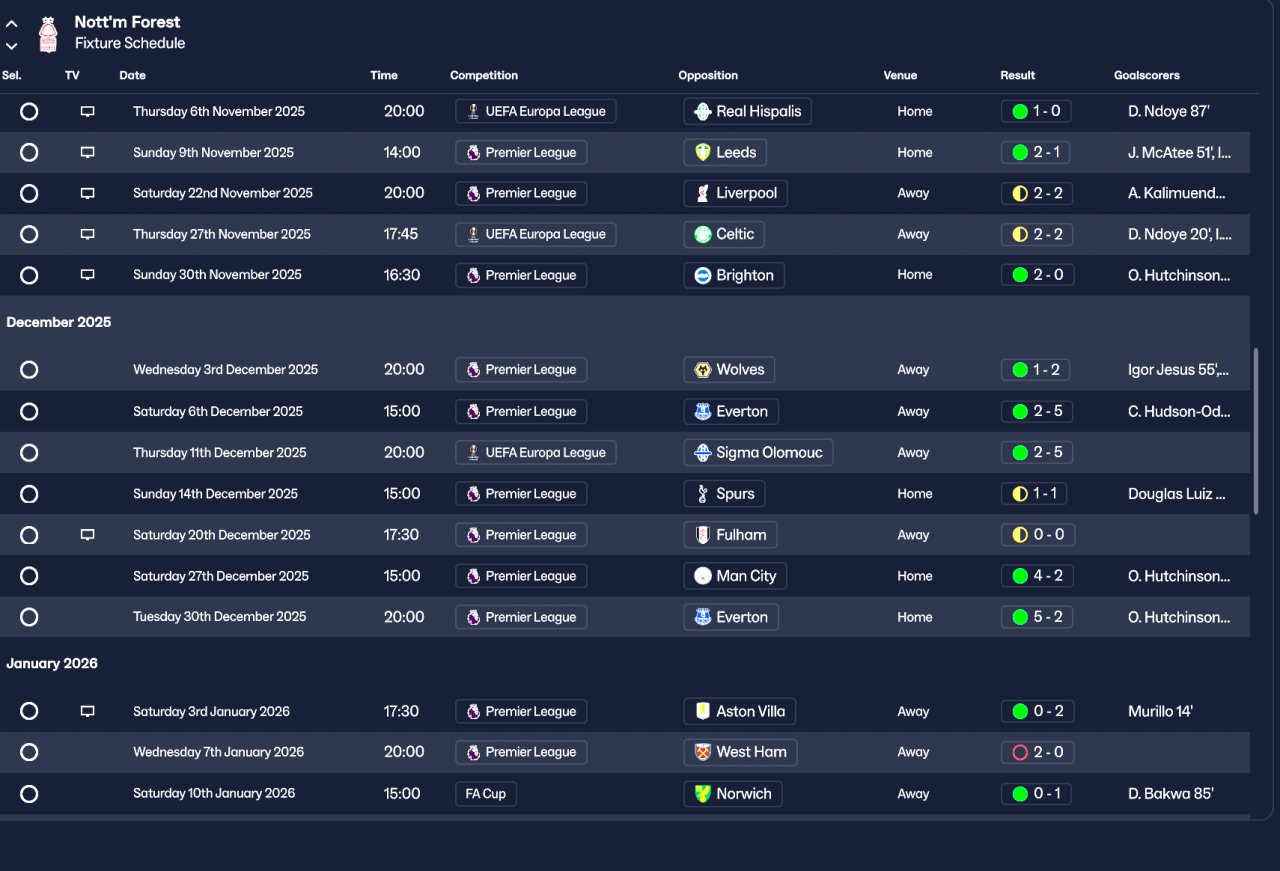Click the TV icon for the Aston Villa match

point(87,712)
